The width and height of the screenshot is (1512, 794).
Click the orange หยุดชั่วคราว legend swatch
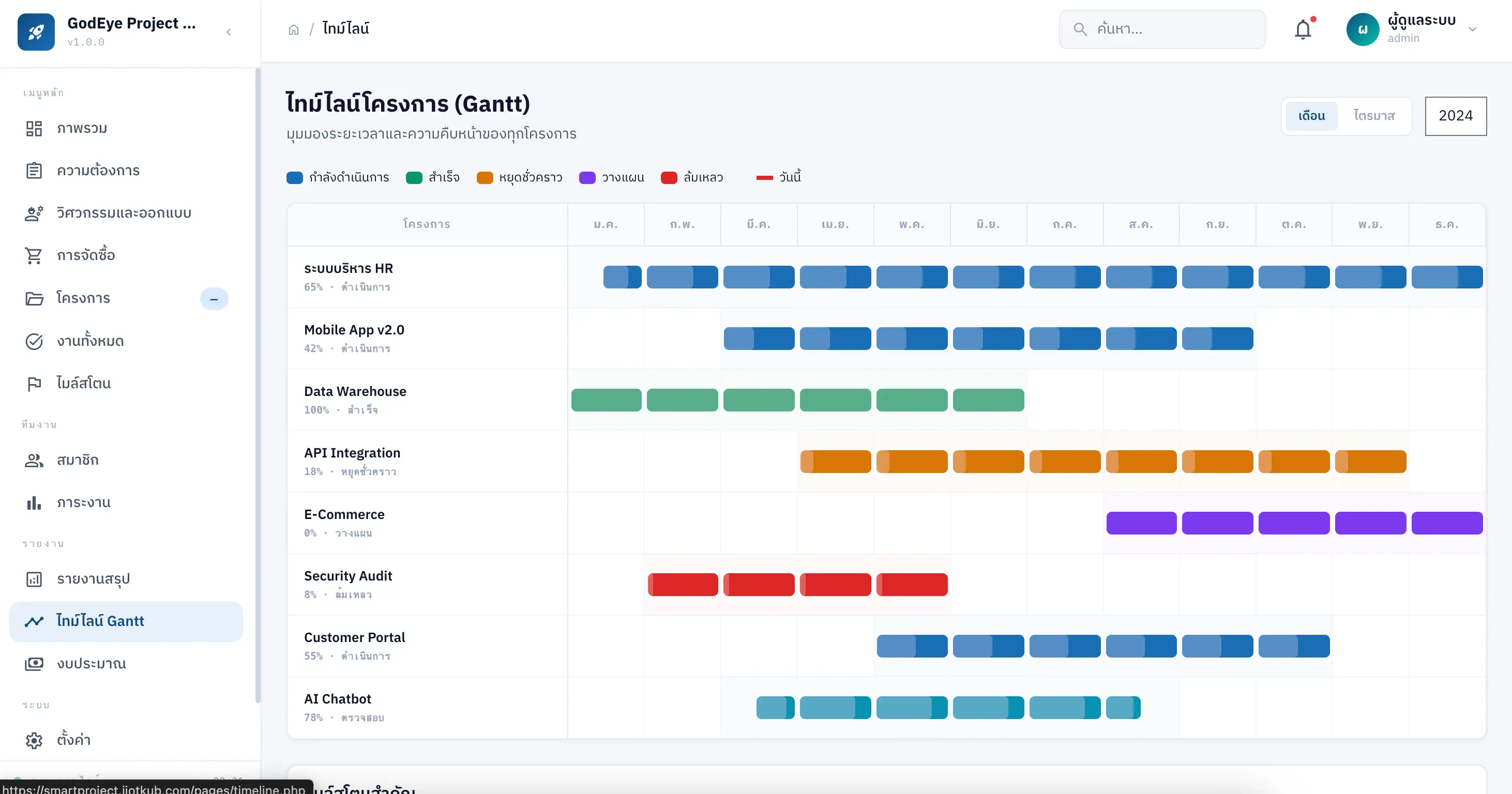click(484, 178)
